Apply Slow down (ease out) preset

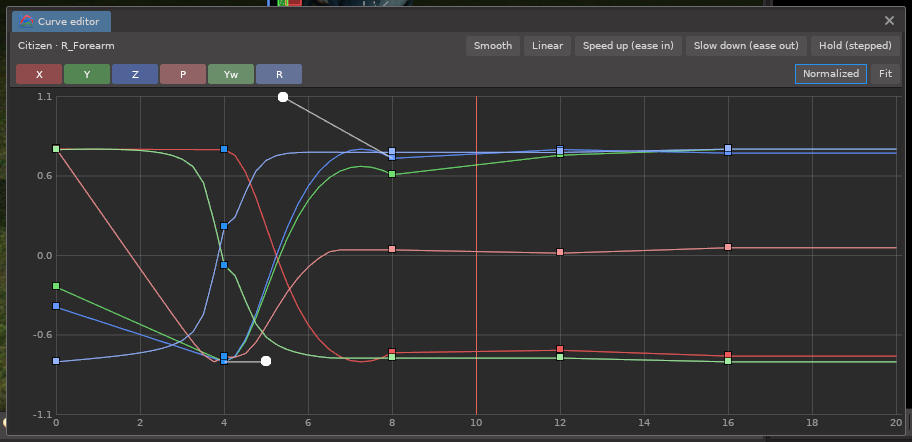(746, 46)
